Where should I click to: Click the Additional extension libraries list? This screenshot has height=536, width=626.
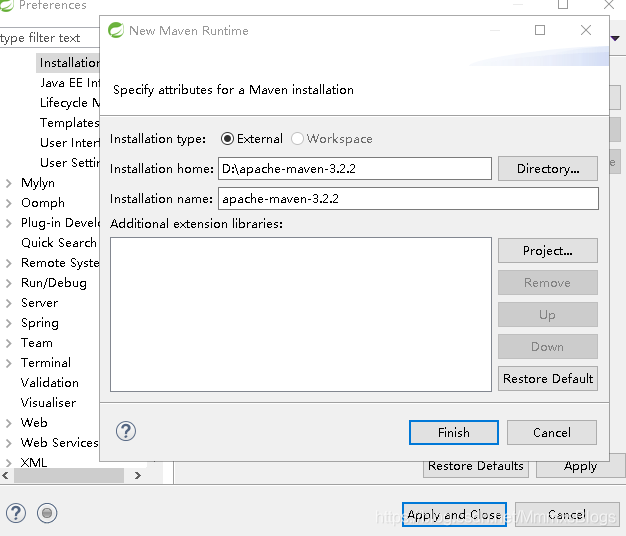pyautogui.click(x=301, y=314)
